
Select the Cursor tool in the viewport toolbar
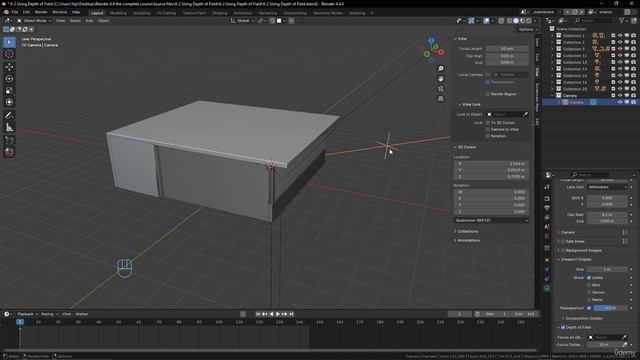[x=9, y=54]
